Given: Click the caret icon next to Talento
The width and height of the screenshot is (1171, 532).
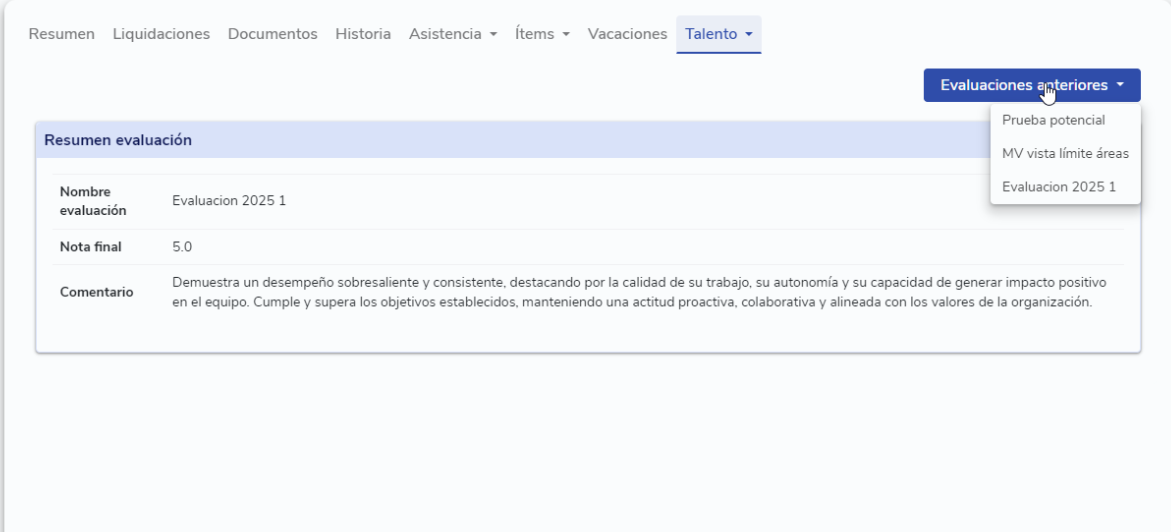Looking at the screenshot, I should coord(749,34).
